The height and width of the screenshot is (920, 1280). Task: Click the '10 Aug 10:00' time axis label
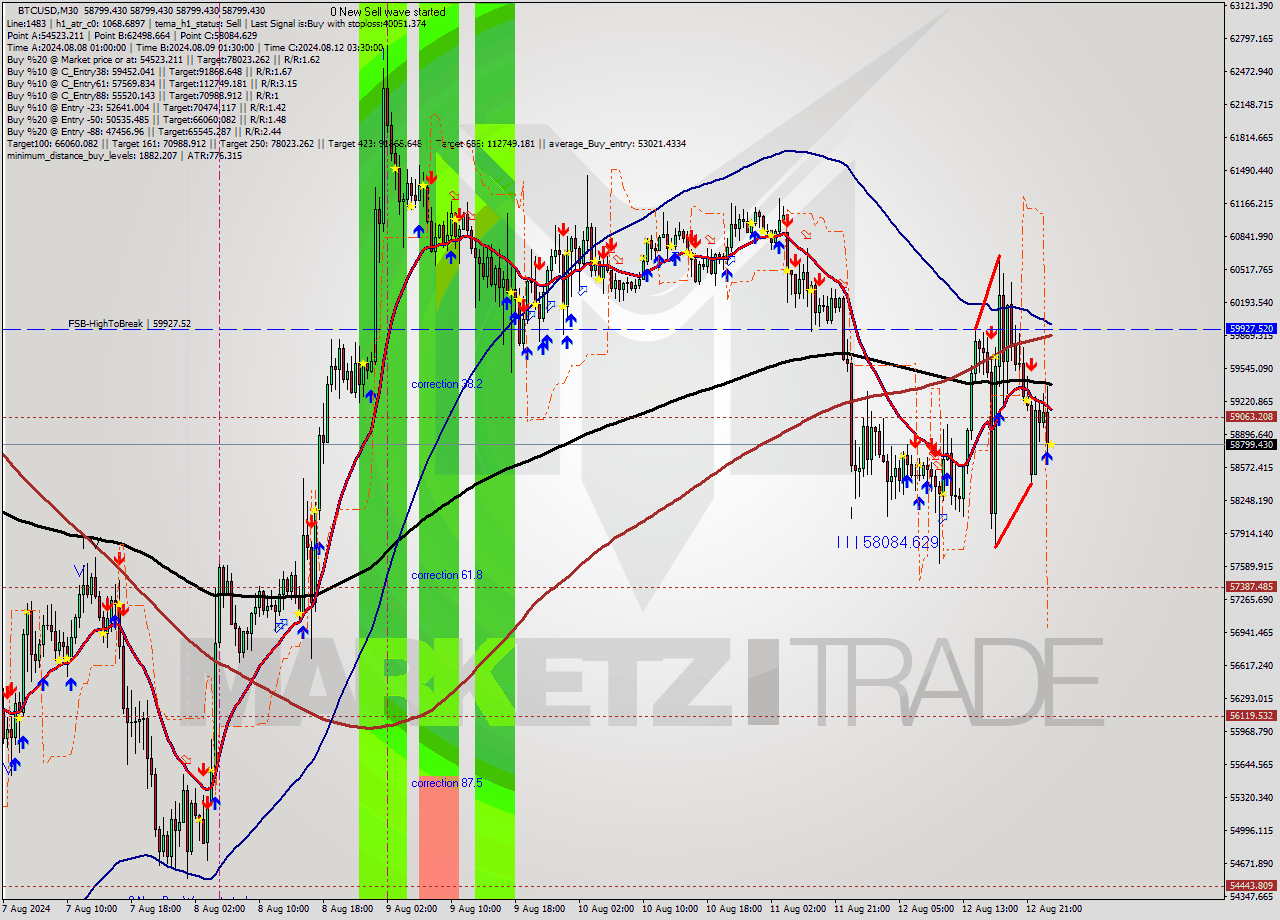(669, 909)
